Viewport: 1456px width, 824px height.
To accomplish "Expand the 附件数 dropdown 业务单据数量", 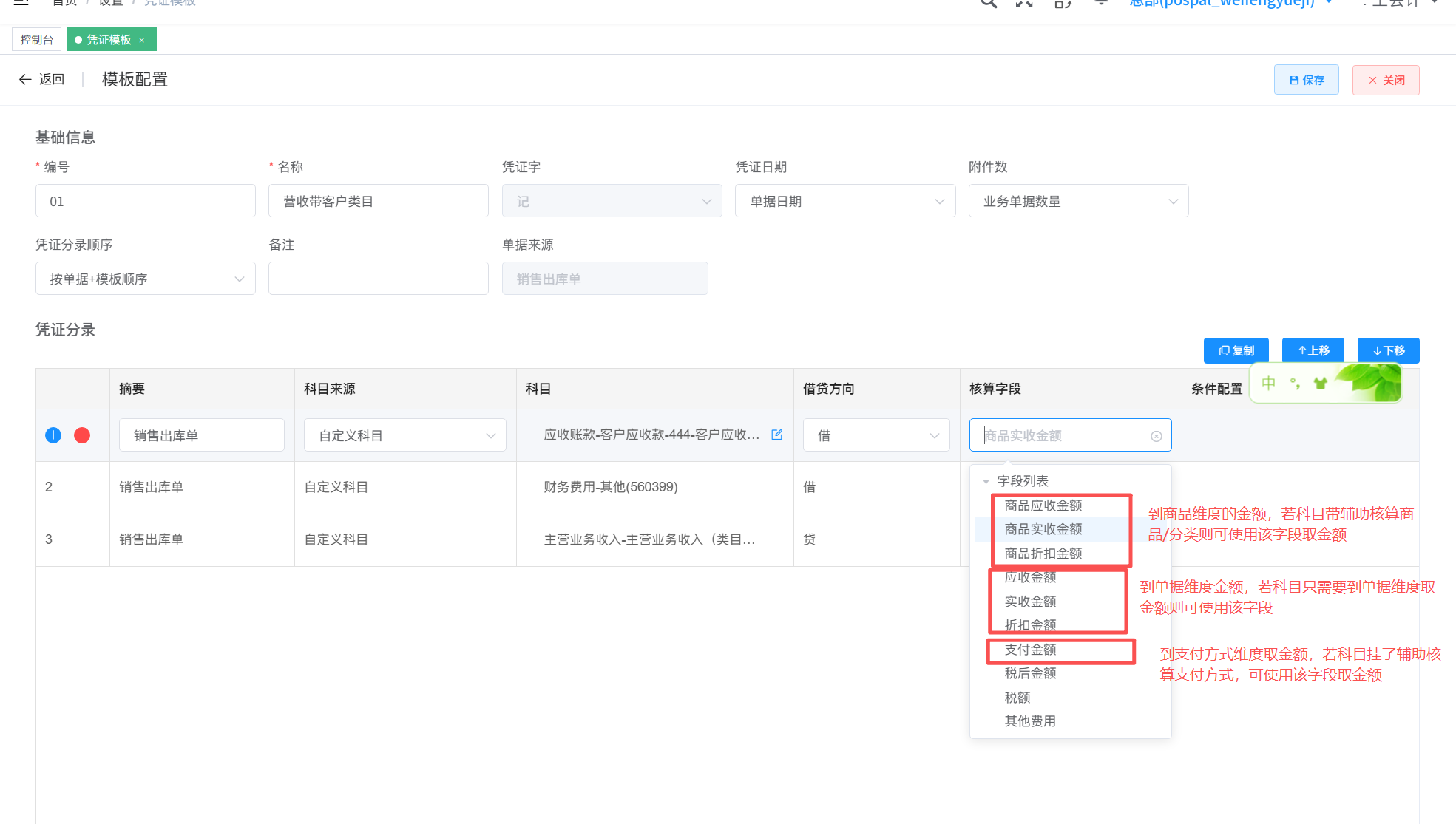I will pos(1078,201).
